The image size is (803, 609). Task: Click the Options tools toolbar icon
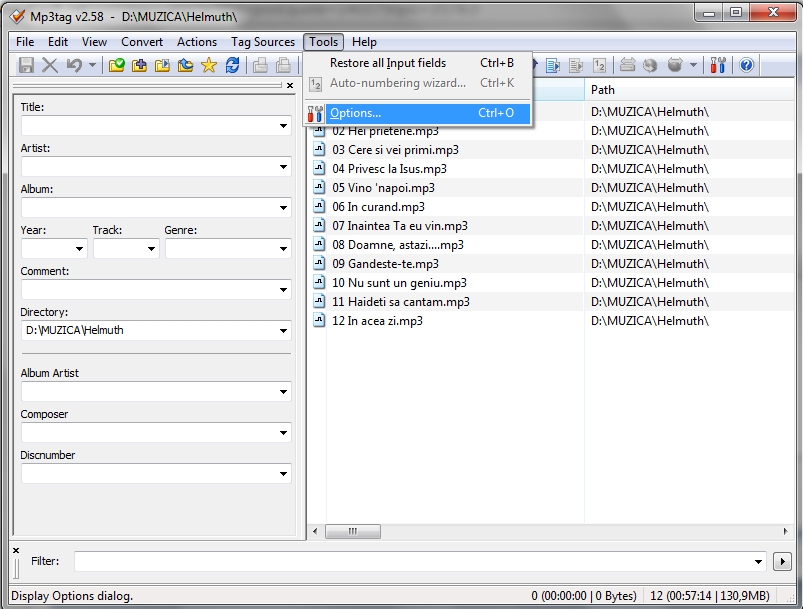718,65
